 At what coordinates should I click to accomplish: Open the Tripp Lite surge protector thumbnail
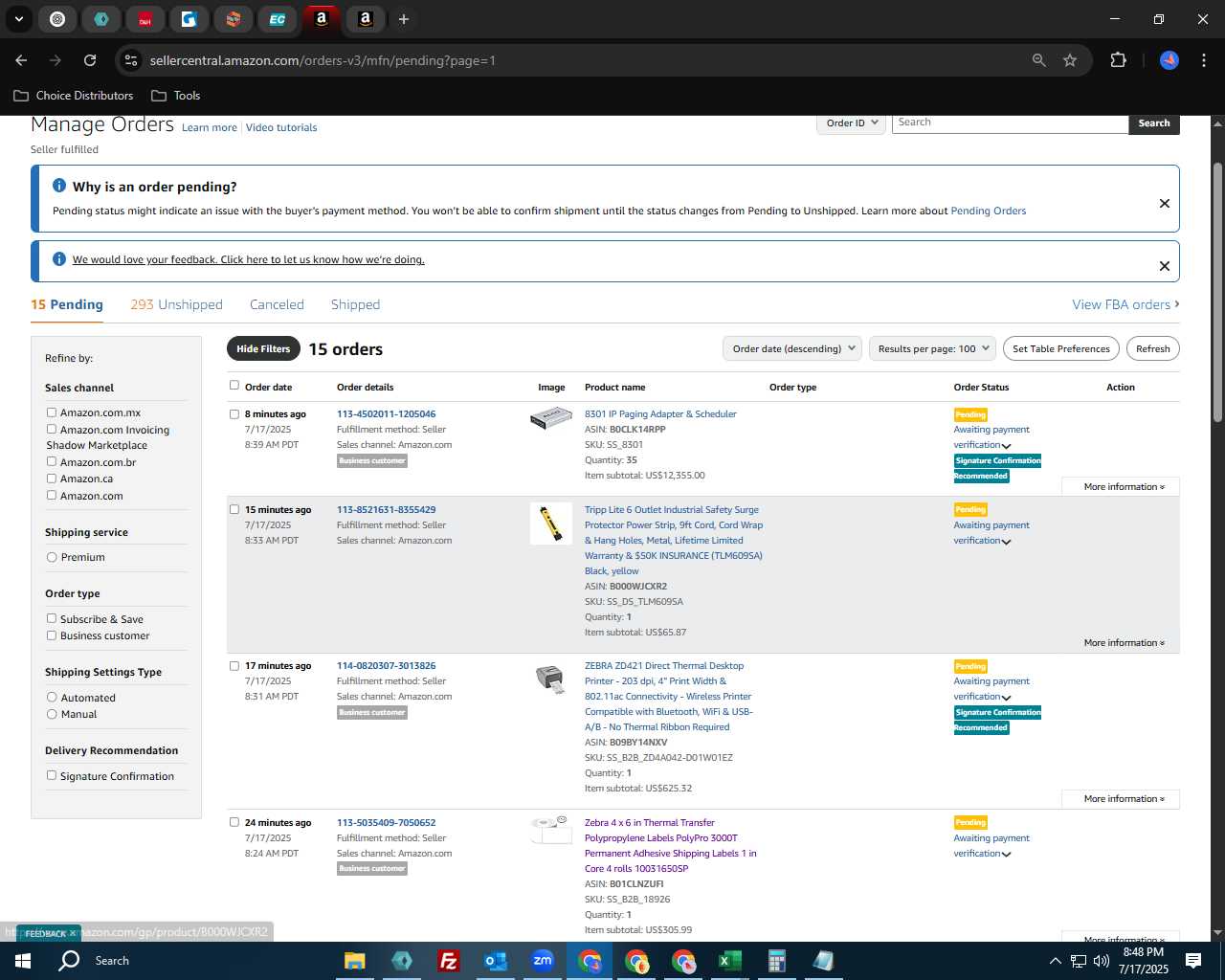point(551,523)
